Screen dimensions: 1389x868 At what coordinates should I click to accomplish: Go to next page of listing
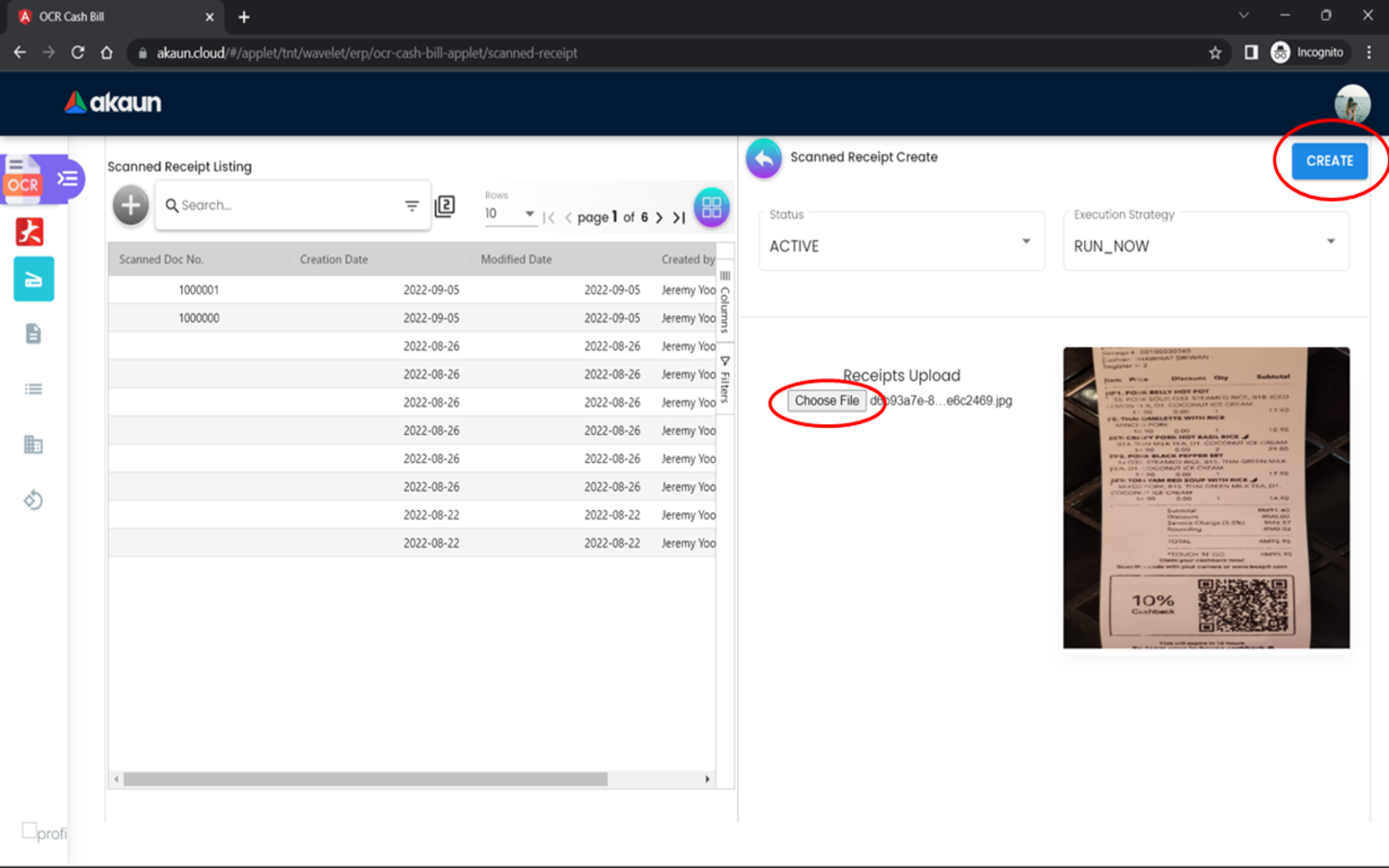pyautogui.click(x=659, y=218)
